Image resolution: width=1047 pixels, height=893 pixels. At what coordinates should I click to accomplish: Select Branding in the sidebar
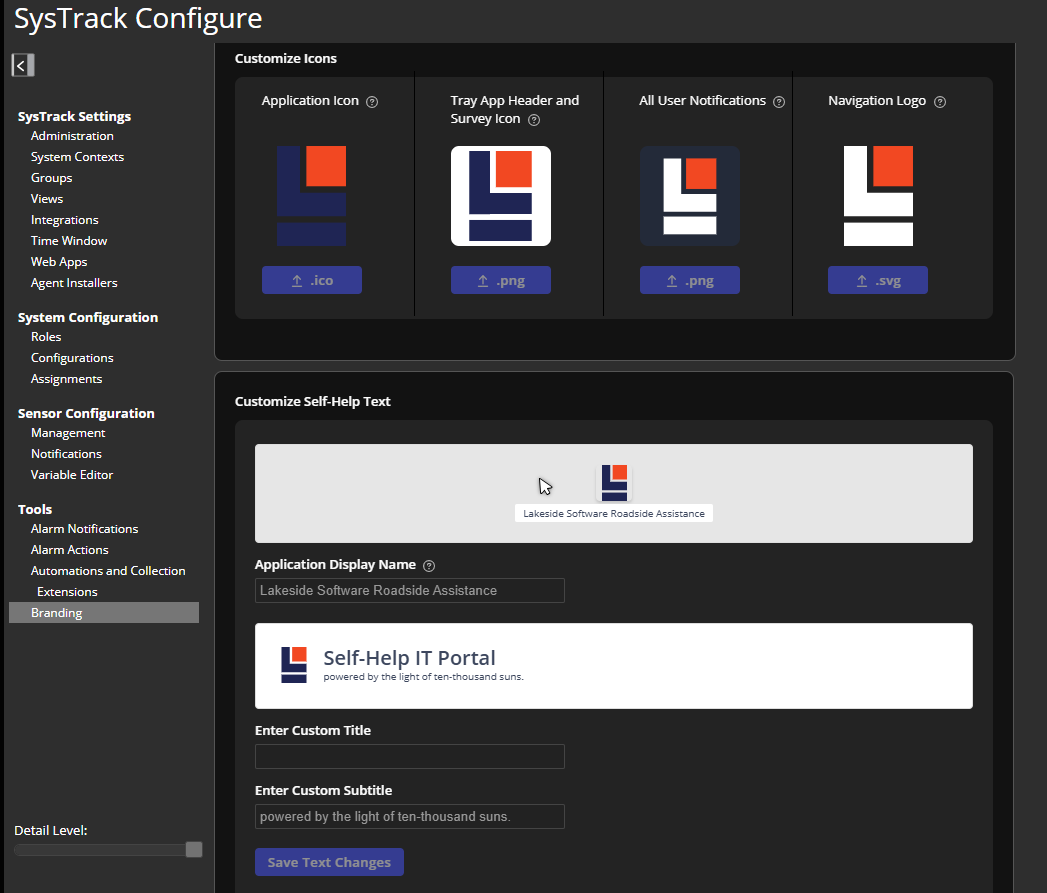[104, 613]
